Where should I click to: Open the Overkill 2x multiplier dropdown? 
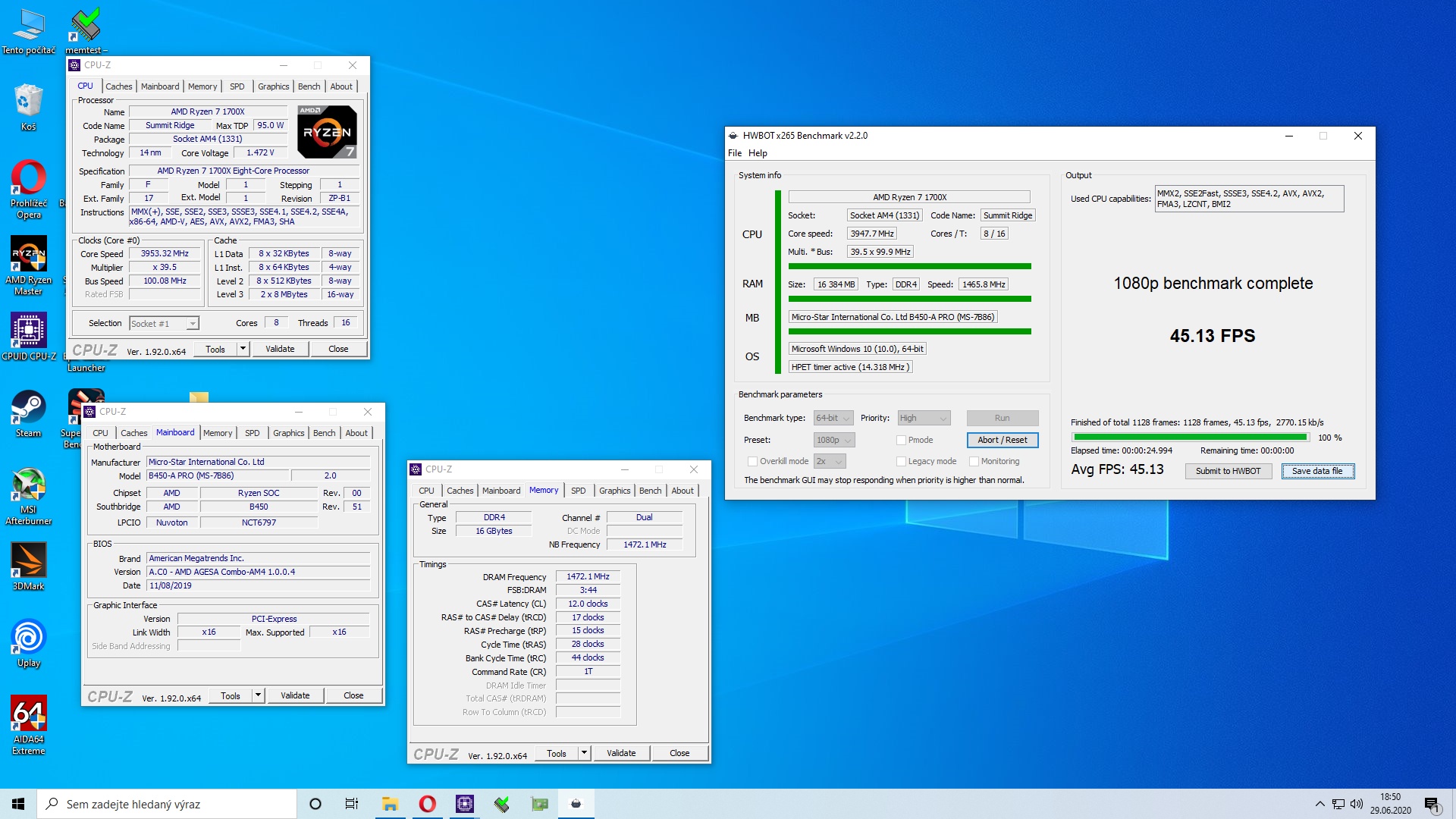[x=829, y=461]
